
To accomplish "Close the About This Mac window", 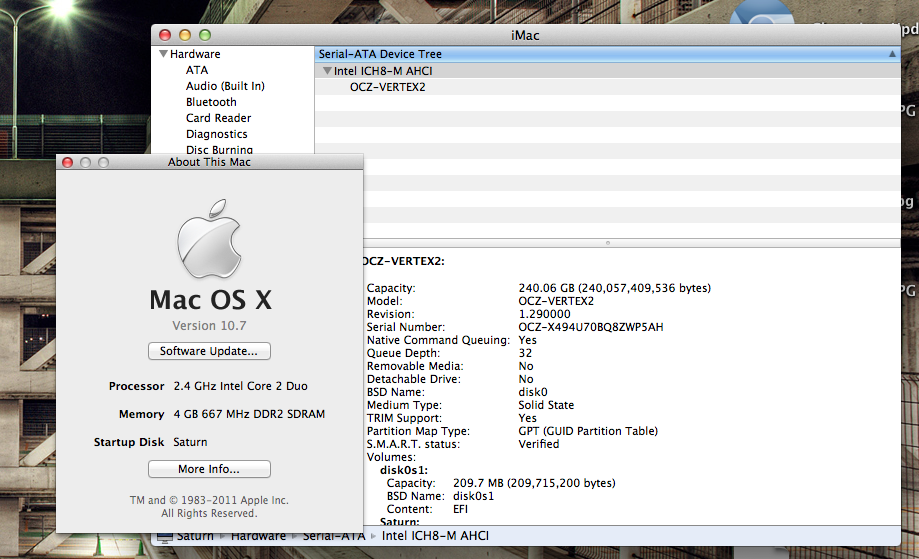I will click(67, 162).
